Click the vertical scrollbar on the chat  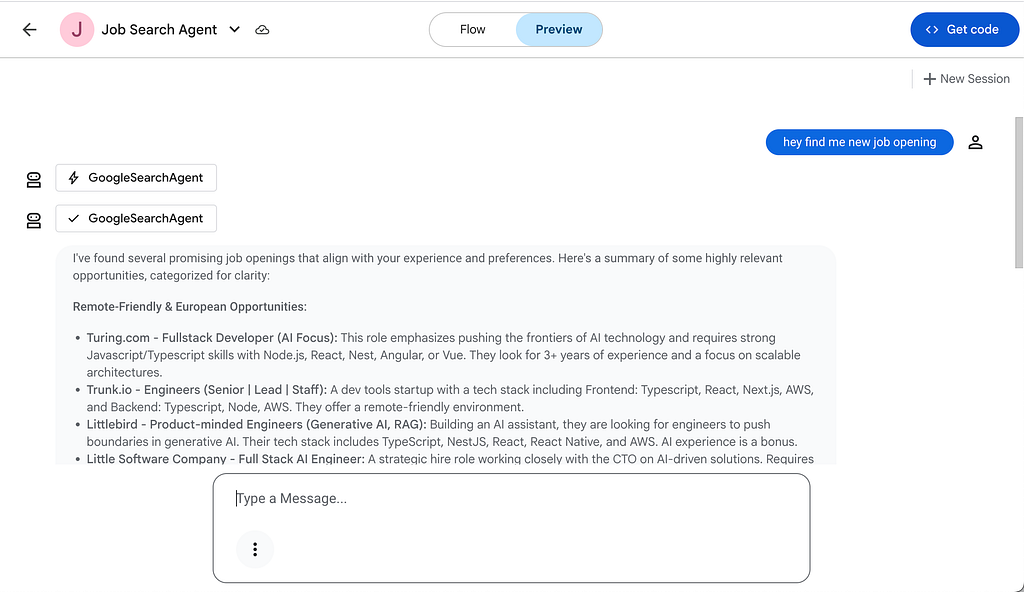tap(1019, 193)
